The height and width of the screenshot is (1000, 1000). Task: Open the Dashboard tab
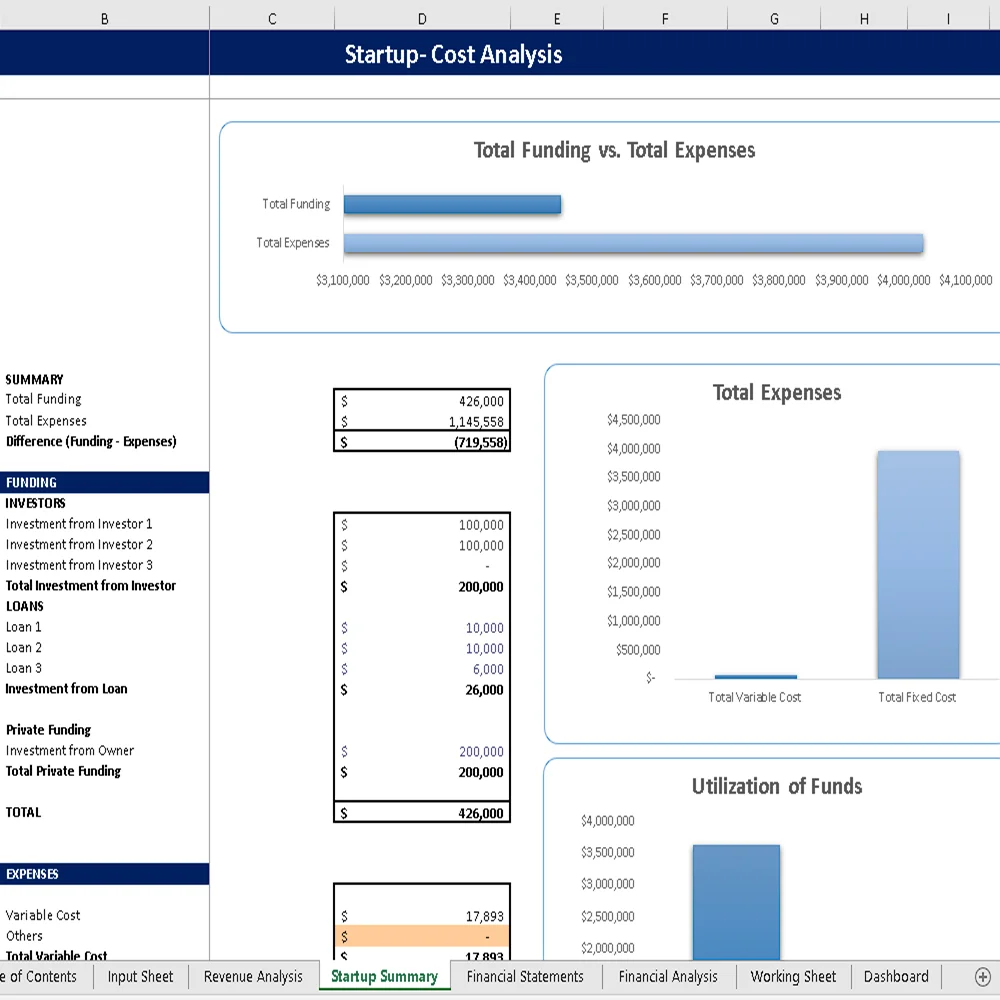pyautogui.click(x=895, y=977)
